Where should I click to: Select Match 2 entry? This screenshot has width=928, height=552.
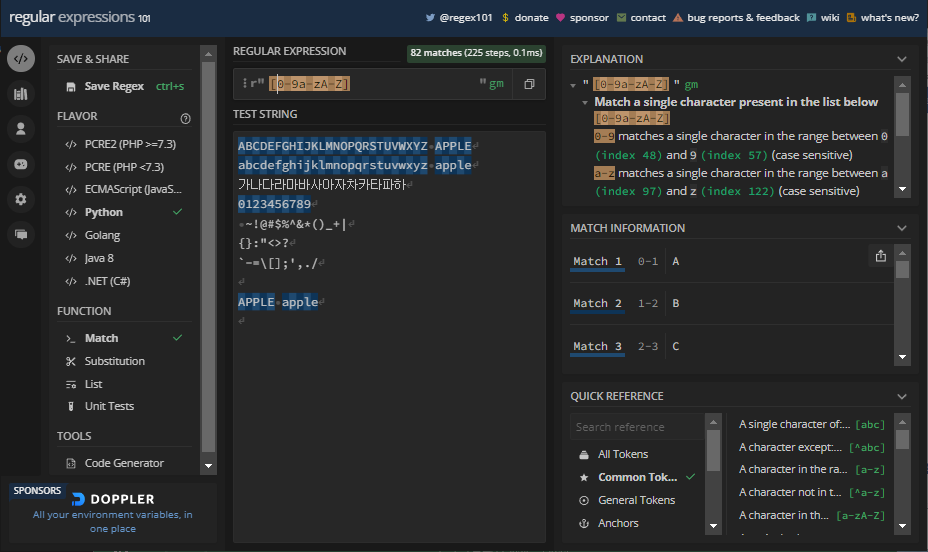coord(732,304)
